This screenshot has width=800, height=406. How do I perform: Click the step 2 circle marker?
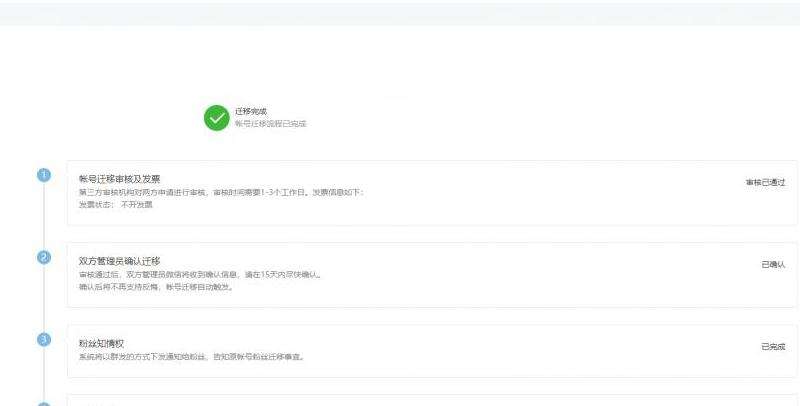pyautogui.click(x=44, y=258)
